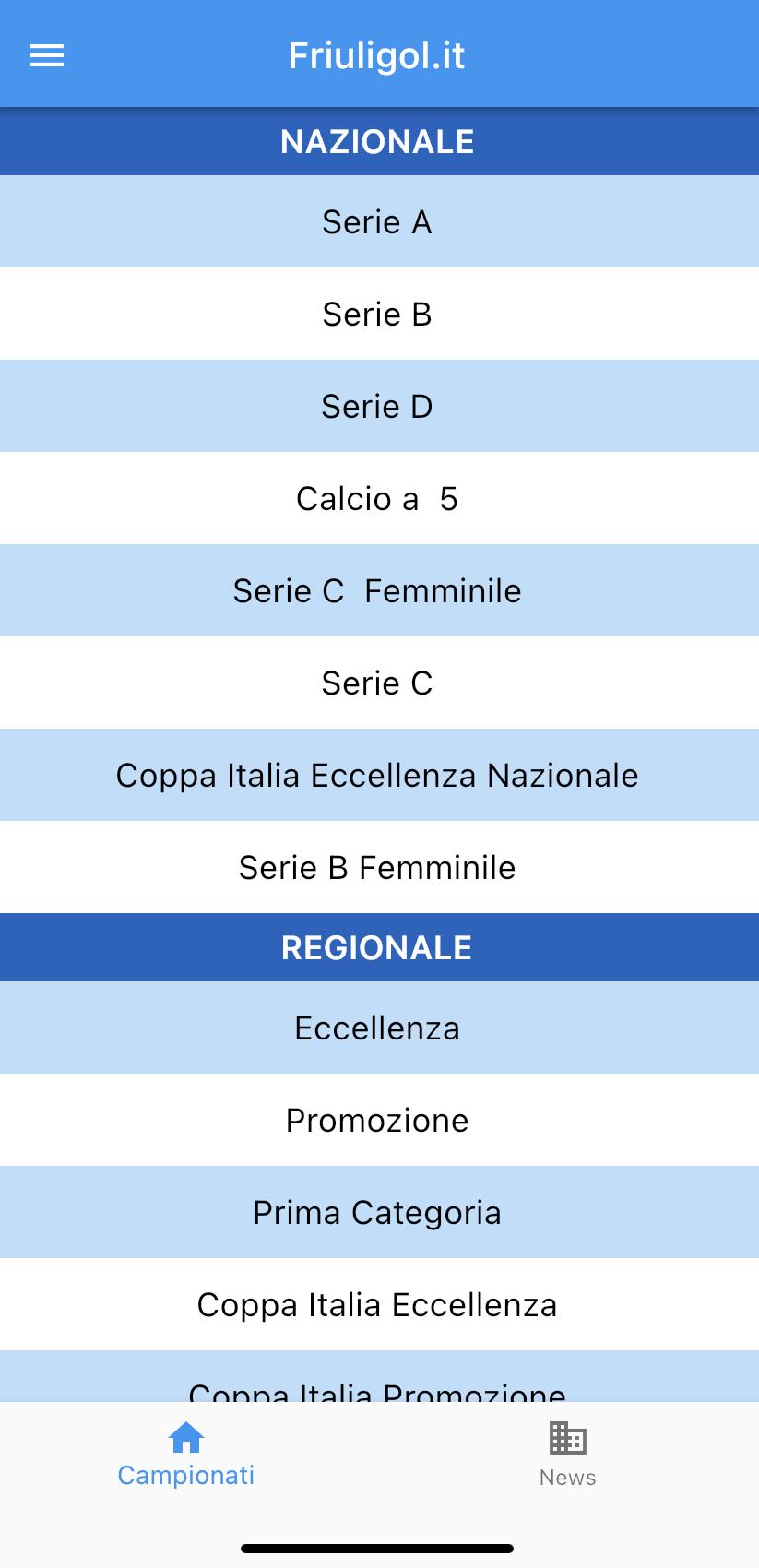Open the Serie C row
Image resolution: width=759 pixels, height=1568 pixels.
pos(379,683)
